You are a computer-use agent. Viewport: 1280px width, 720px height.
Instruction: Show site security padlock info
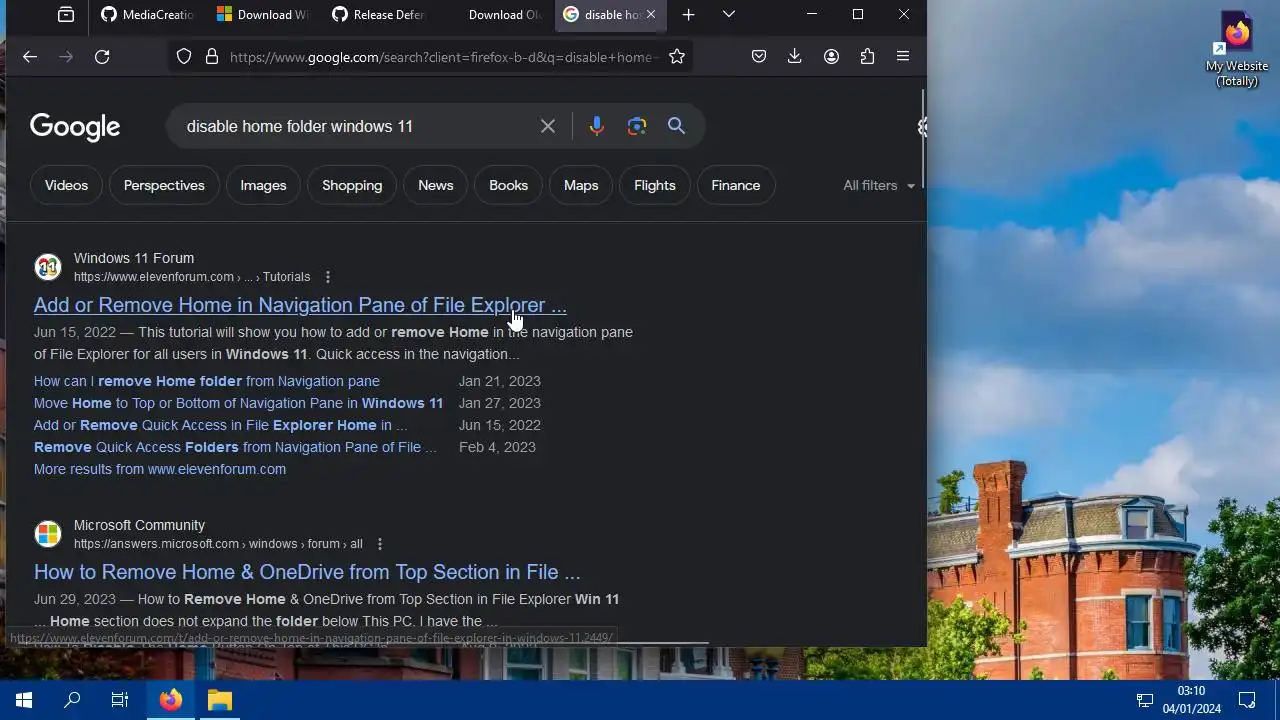pyautogui.click(x=212, y=57)
